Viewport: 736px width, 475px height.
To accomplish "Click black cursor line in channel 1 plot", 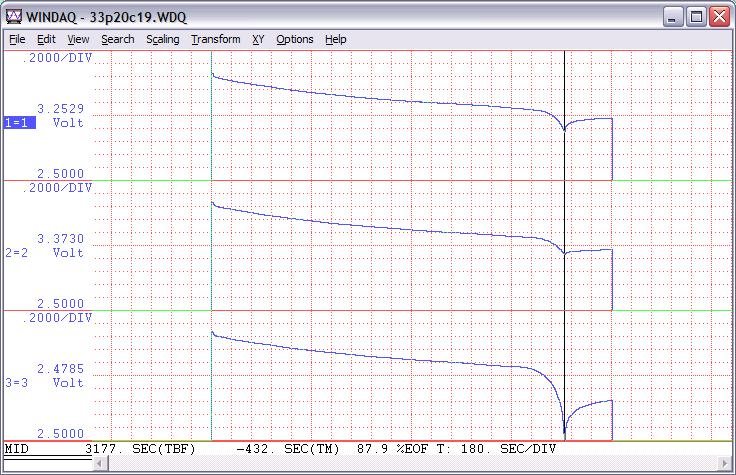I will [564, 115].
